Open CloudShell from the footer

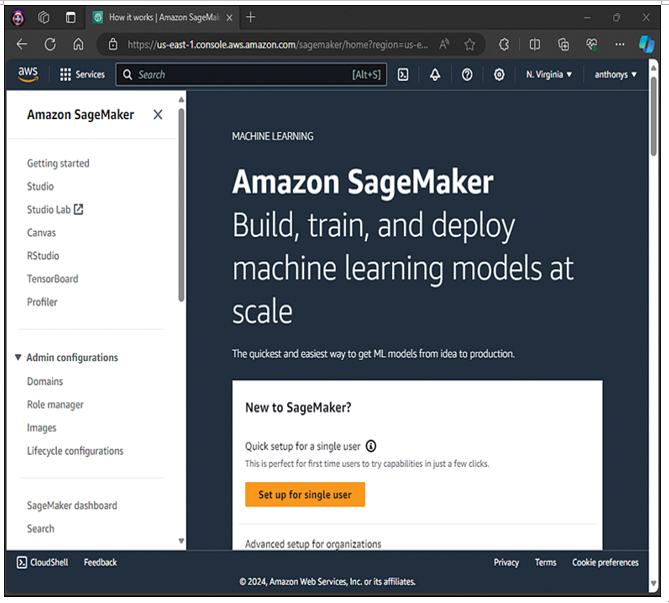click(42, 562)
